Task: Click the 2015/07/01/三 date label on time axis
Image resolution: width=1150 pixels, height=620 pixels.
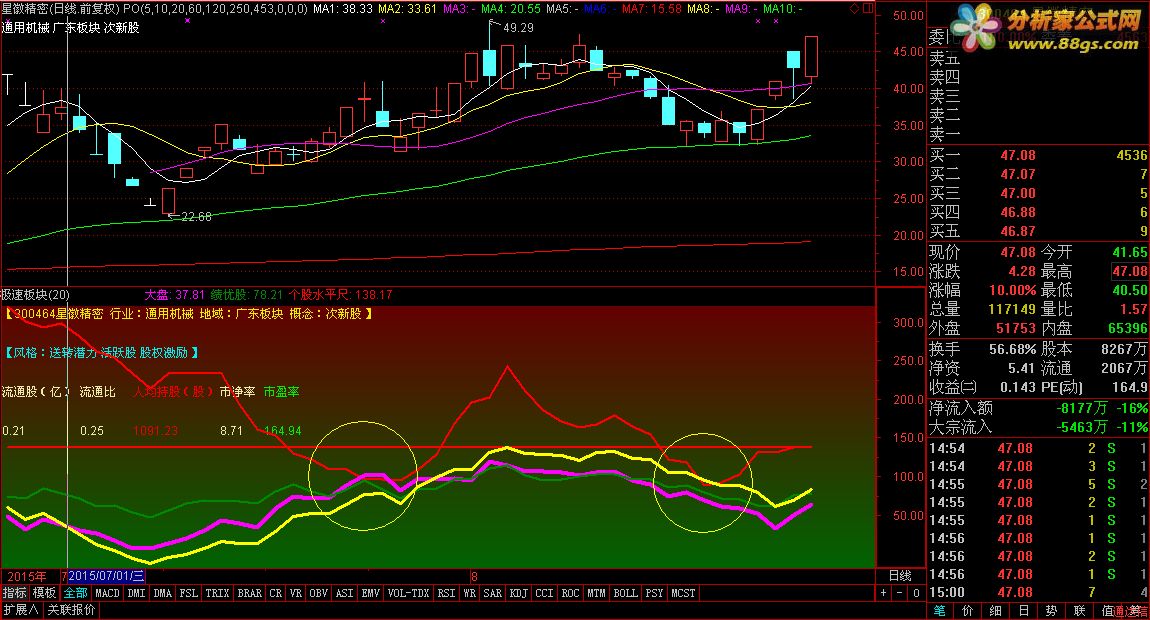Action: (x=106, y=576)
